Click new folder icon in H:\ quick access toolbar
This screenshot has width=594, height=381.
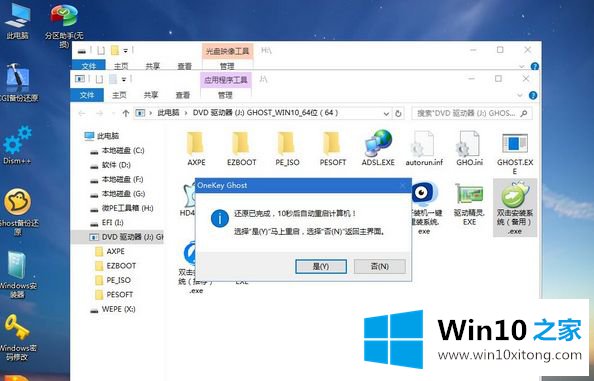pyautogui.click(x=115, y=50)
